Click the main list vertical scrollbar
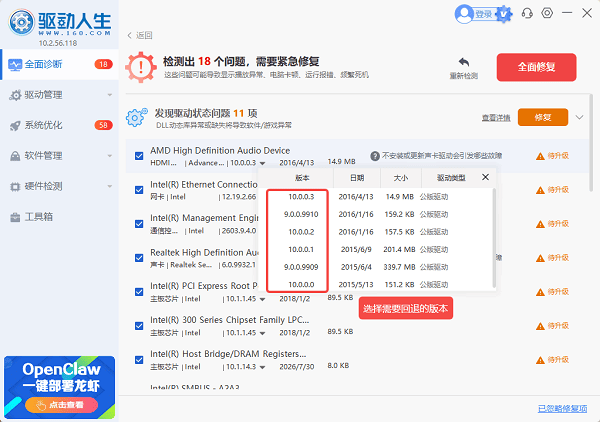The height and width of the screenshot is (422, 600). [591, 142]
